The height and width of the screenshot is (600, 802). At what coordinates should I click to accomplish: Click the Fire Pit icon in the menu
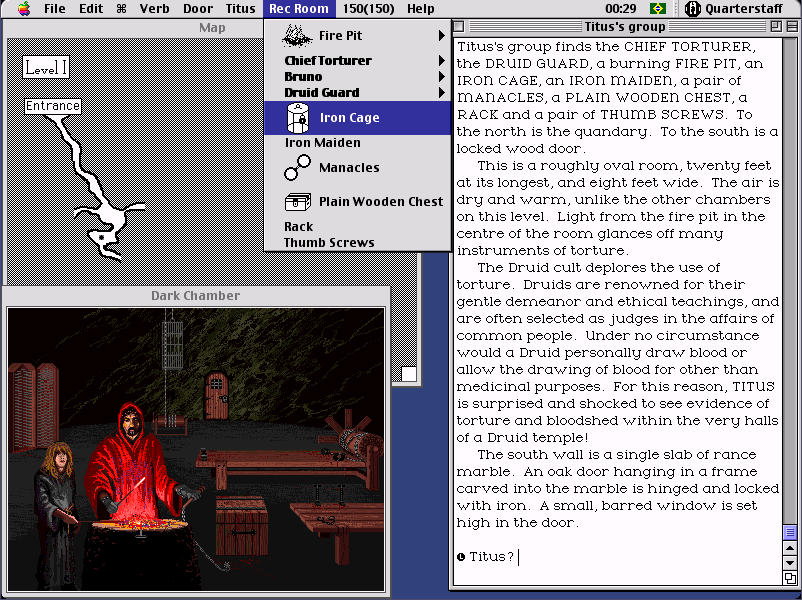(x=297, y=35)
